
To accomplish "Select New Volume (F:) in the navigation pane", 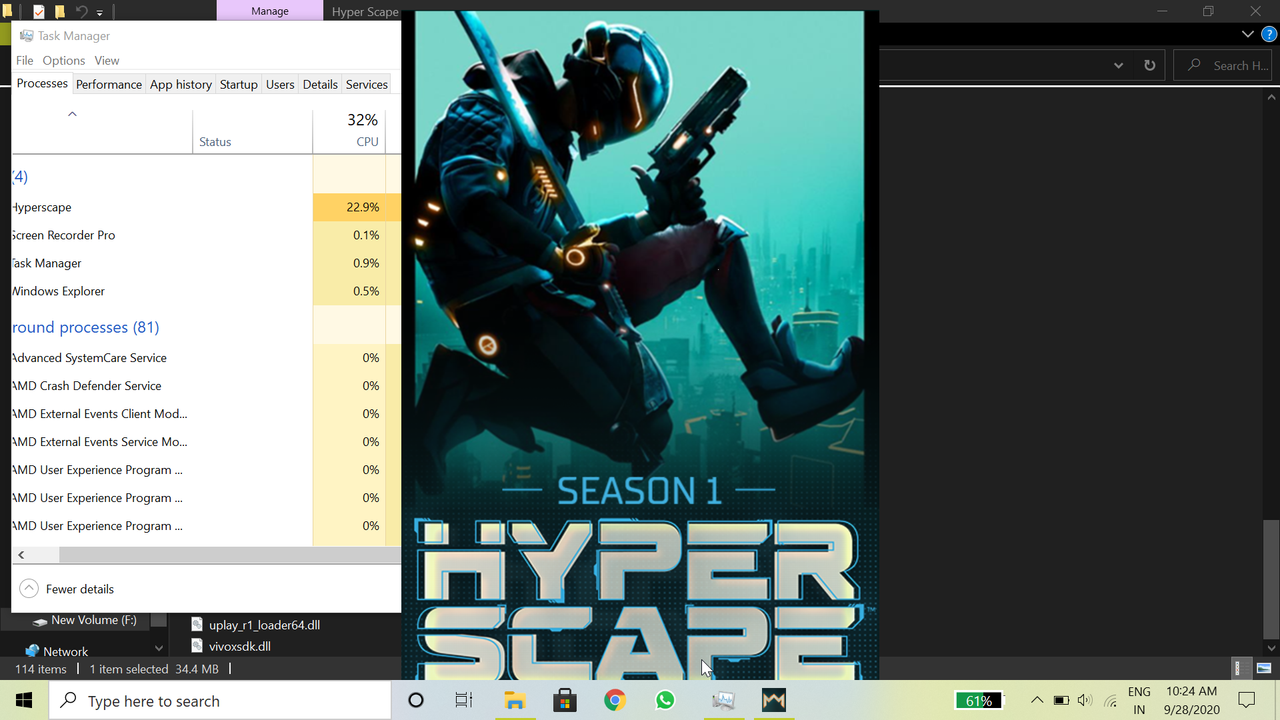I will pyautogui.click(x=85, y=620).
